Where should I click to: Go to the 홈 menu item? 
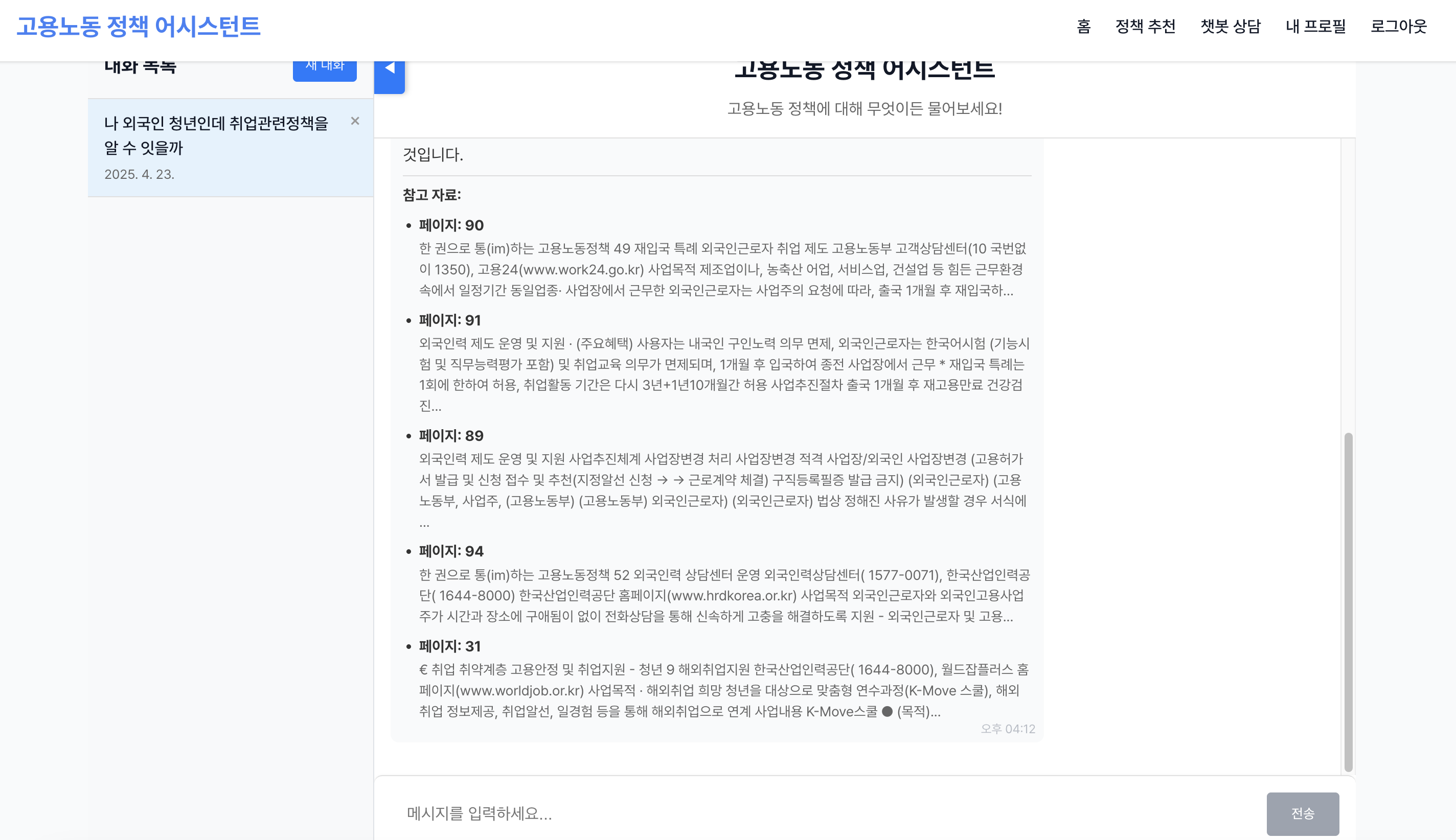pos(1083,27)
